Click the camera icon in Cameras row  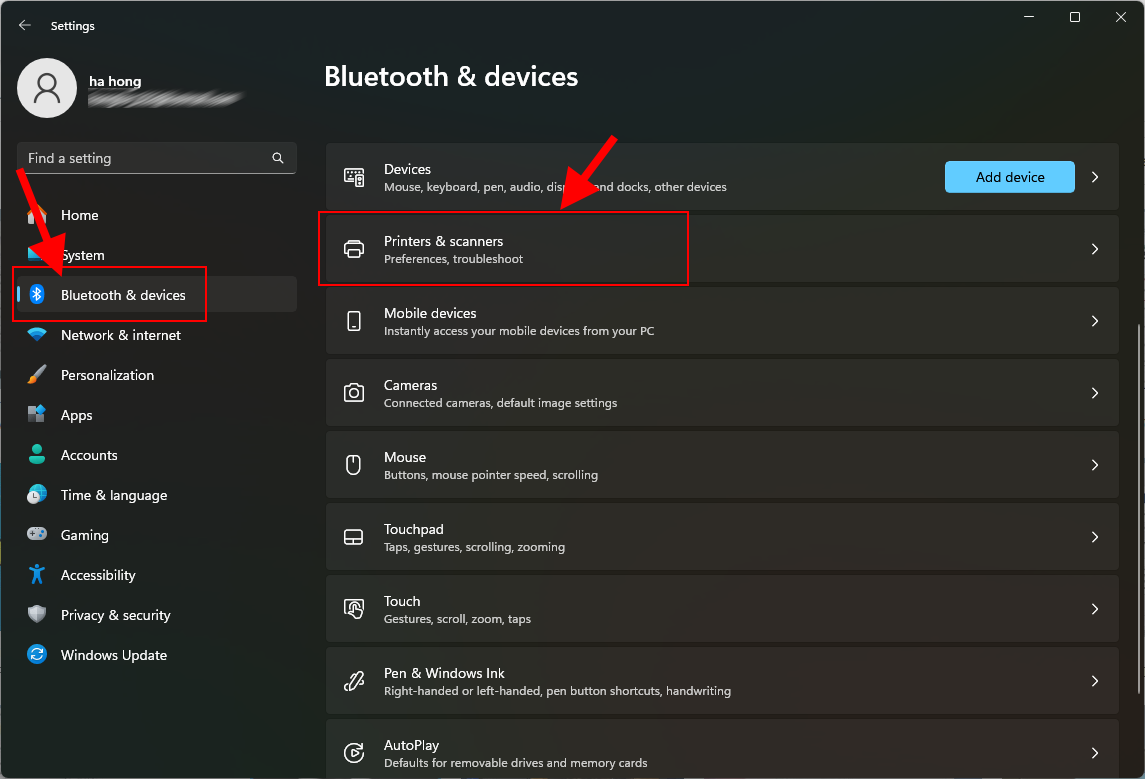click(354, 393)
